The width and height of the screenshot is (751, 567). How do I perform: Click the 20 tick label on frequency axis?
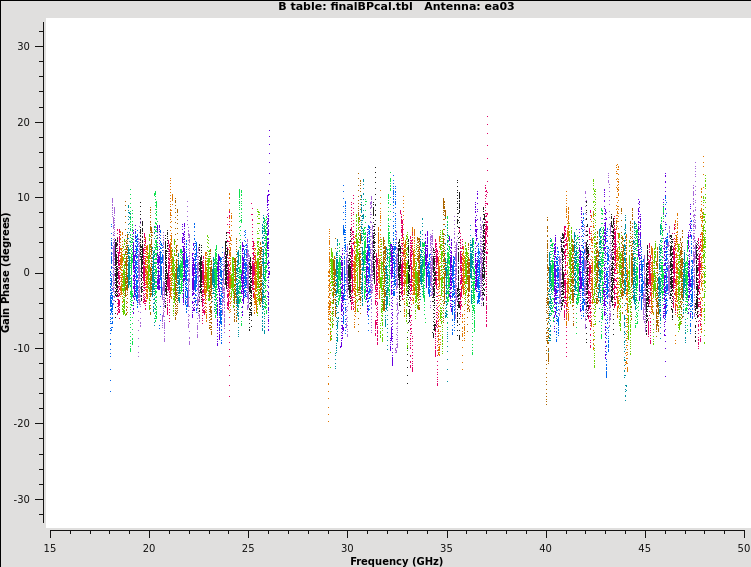click(149, 547)
